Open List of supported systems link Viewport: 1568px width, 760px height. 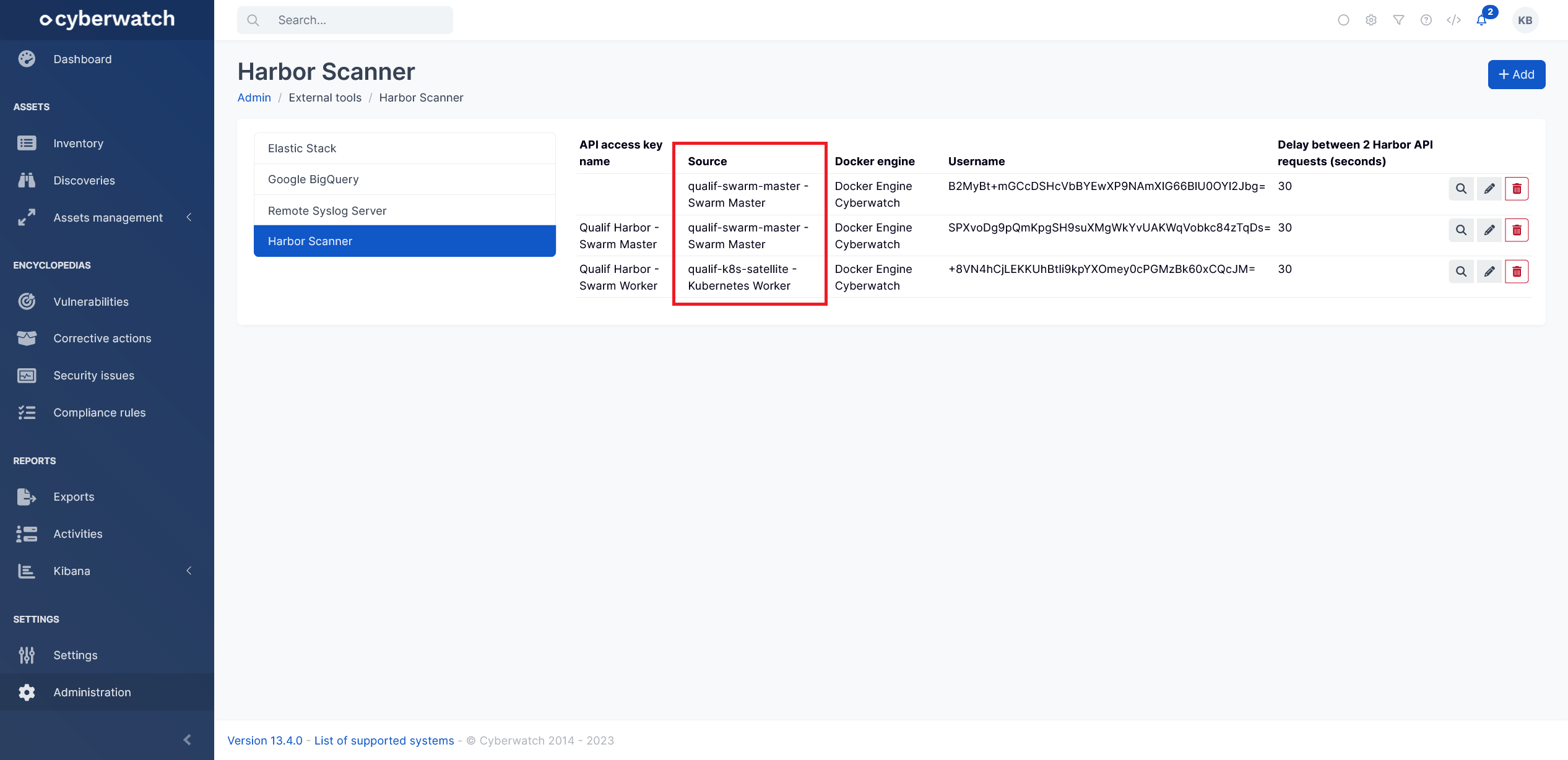(x=384, y=741)
